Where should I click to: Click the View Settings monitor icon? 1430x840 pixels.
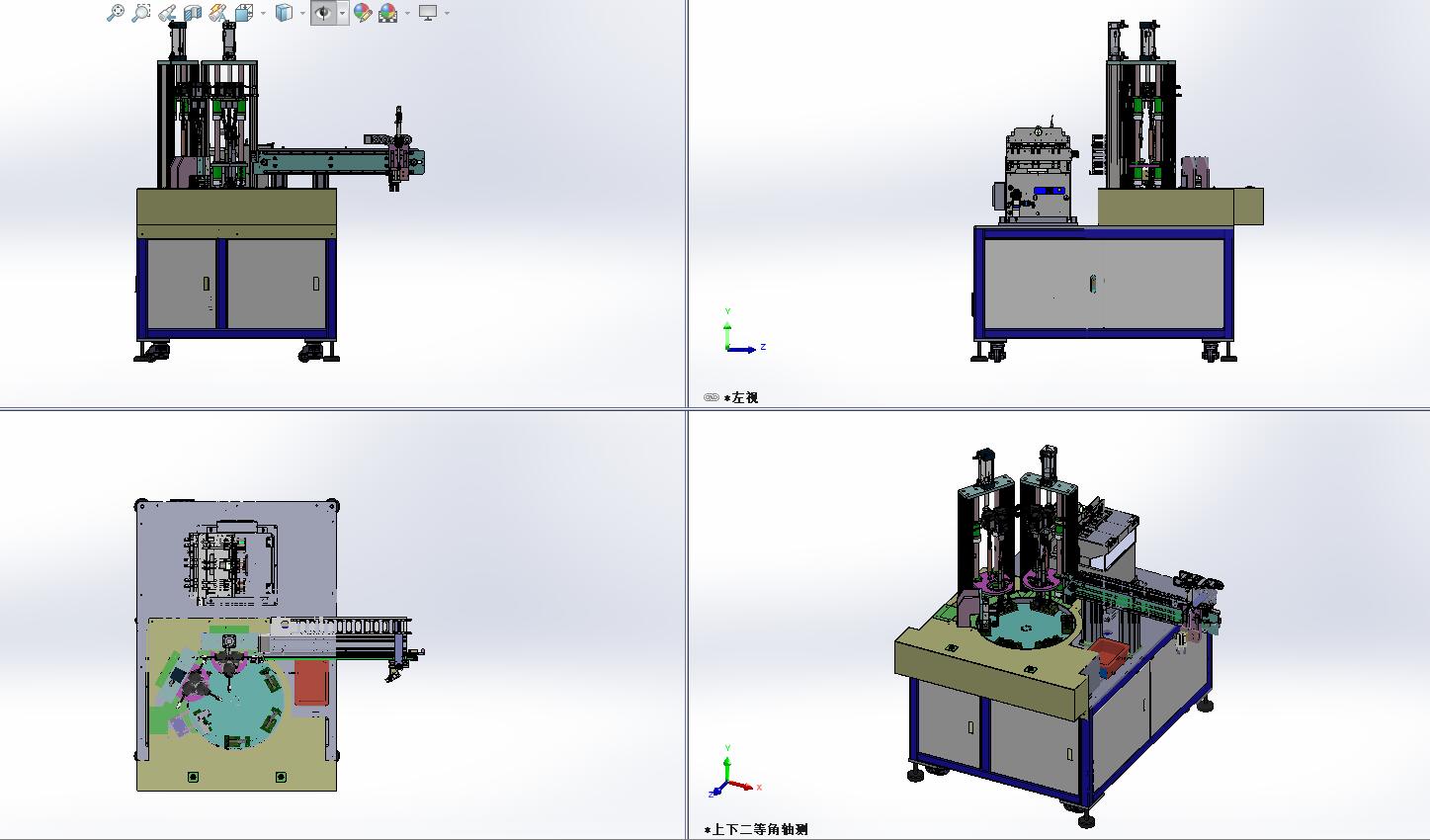pyautogui.click(x=428, y=13)
